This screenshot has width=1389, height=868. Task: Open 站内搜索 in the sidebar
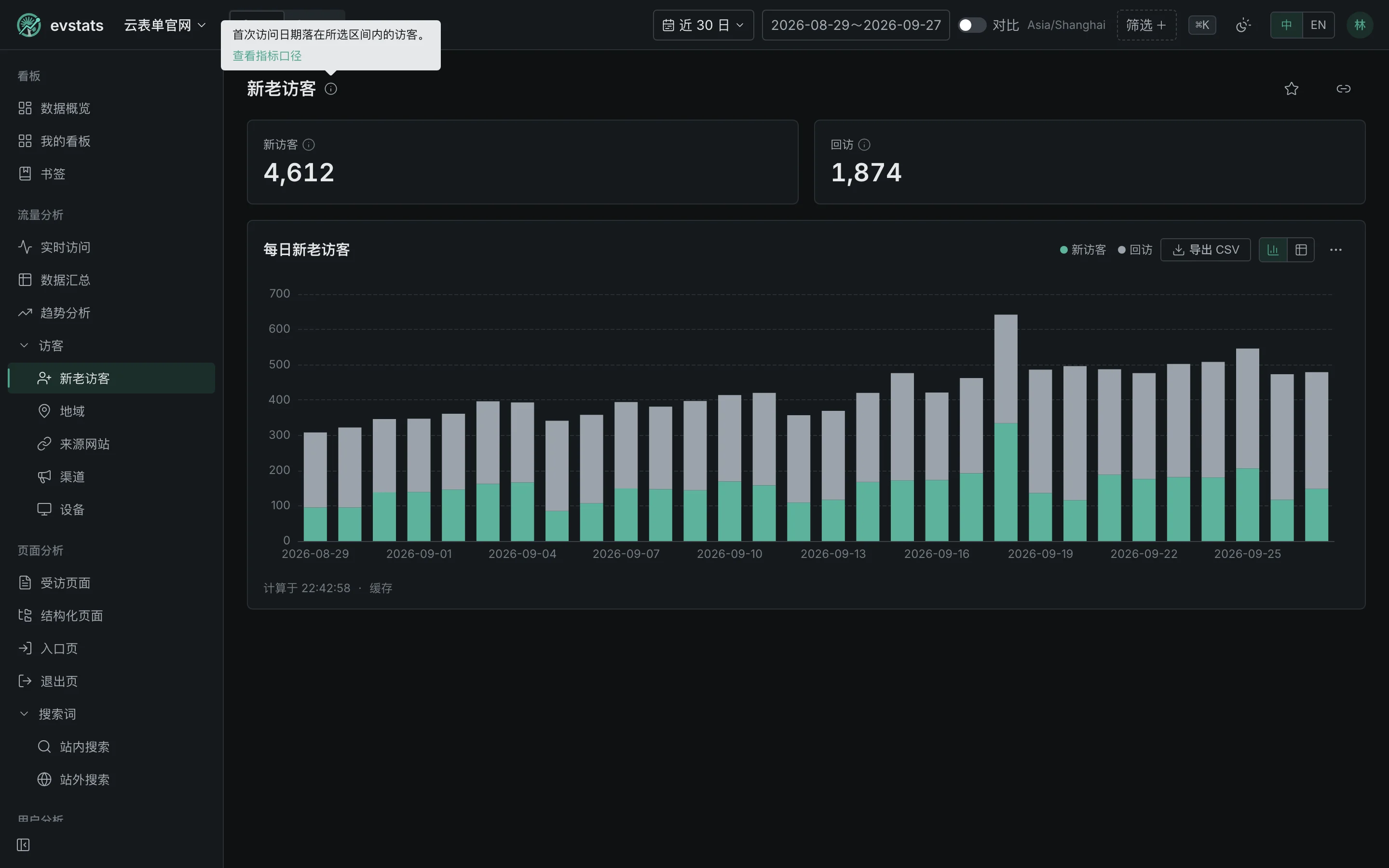[111, 747]
